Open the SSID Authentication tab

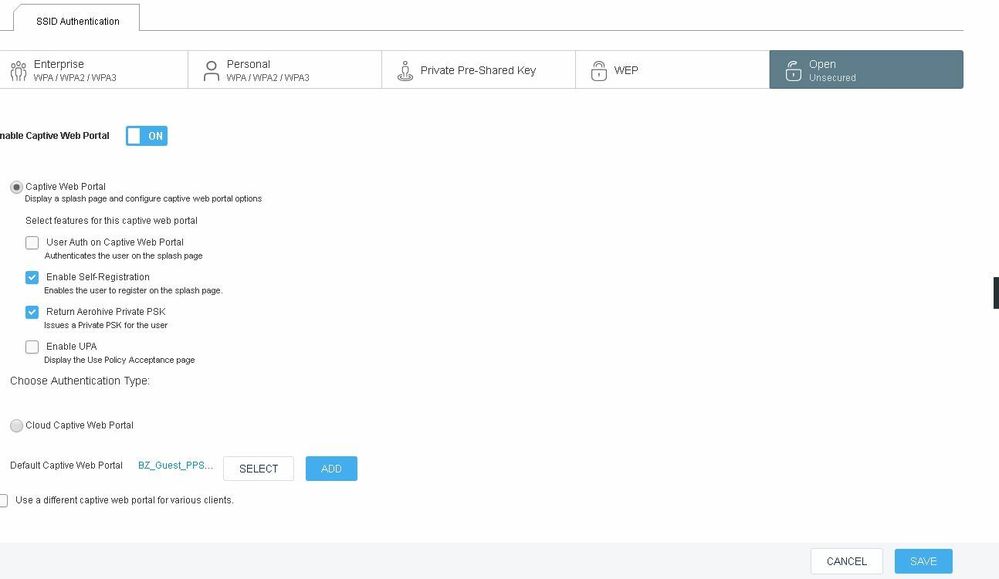point(77,20)
